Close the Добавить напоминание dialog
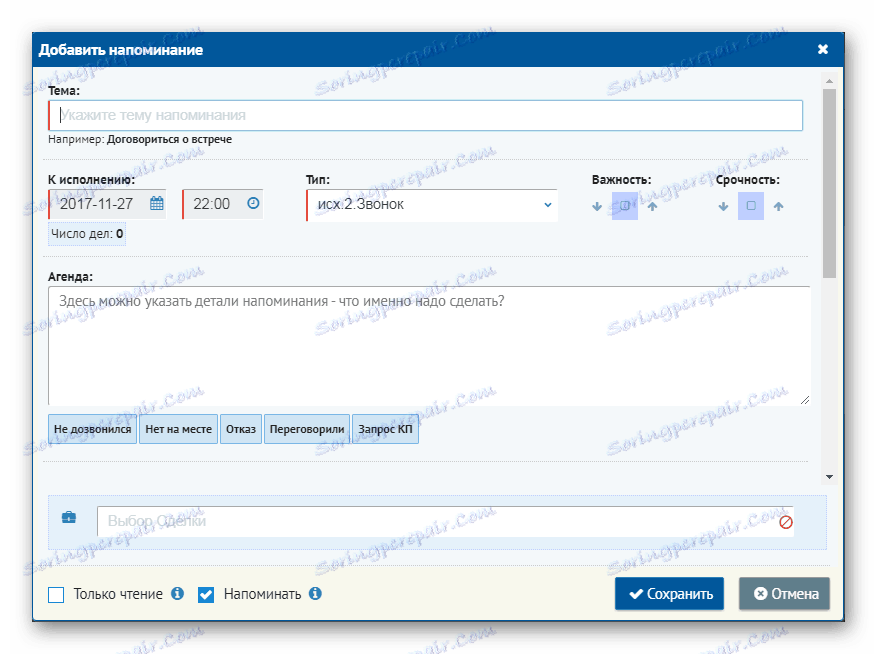 coord(823,49)
